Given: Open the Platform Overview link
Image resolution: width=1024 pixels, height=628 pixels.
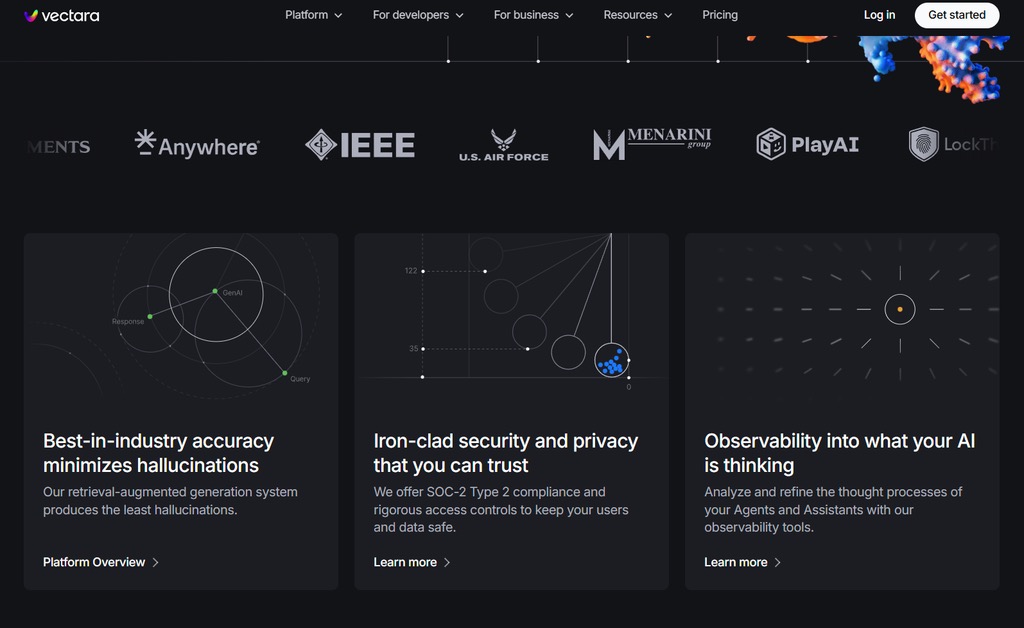Looking at the screenshot, I should tap(94, 563).
